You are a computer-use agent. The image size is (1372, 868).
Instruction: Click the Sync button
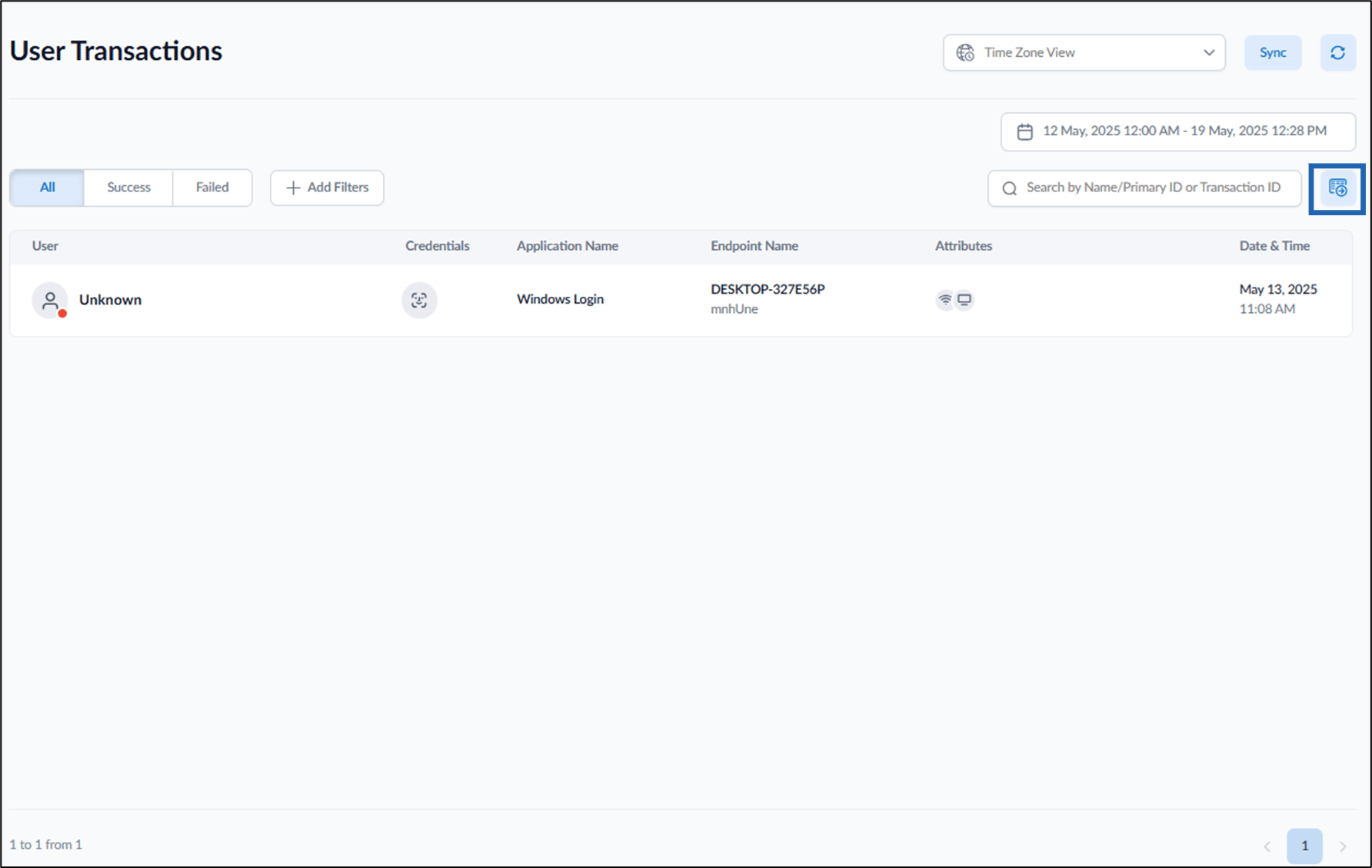1273,53
